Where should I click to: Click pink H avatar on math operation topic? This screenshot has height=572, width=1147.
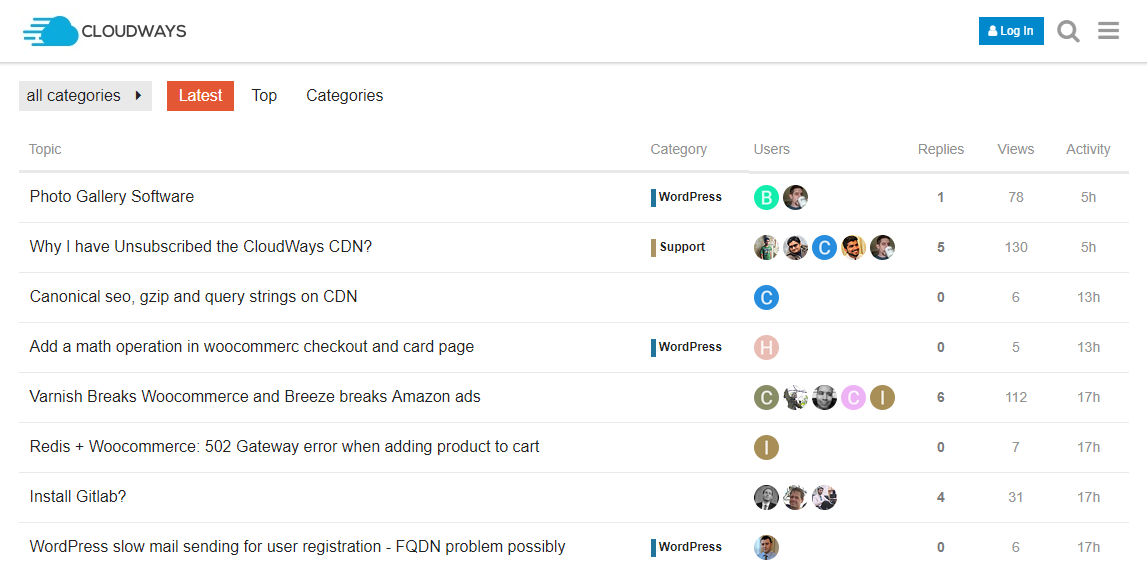[x=766, y=347]
